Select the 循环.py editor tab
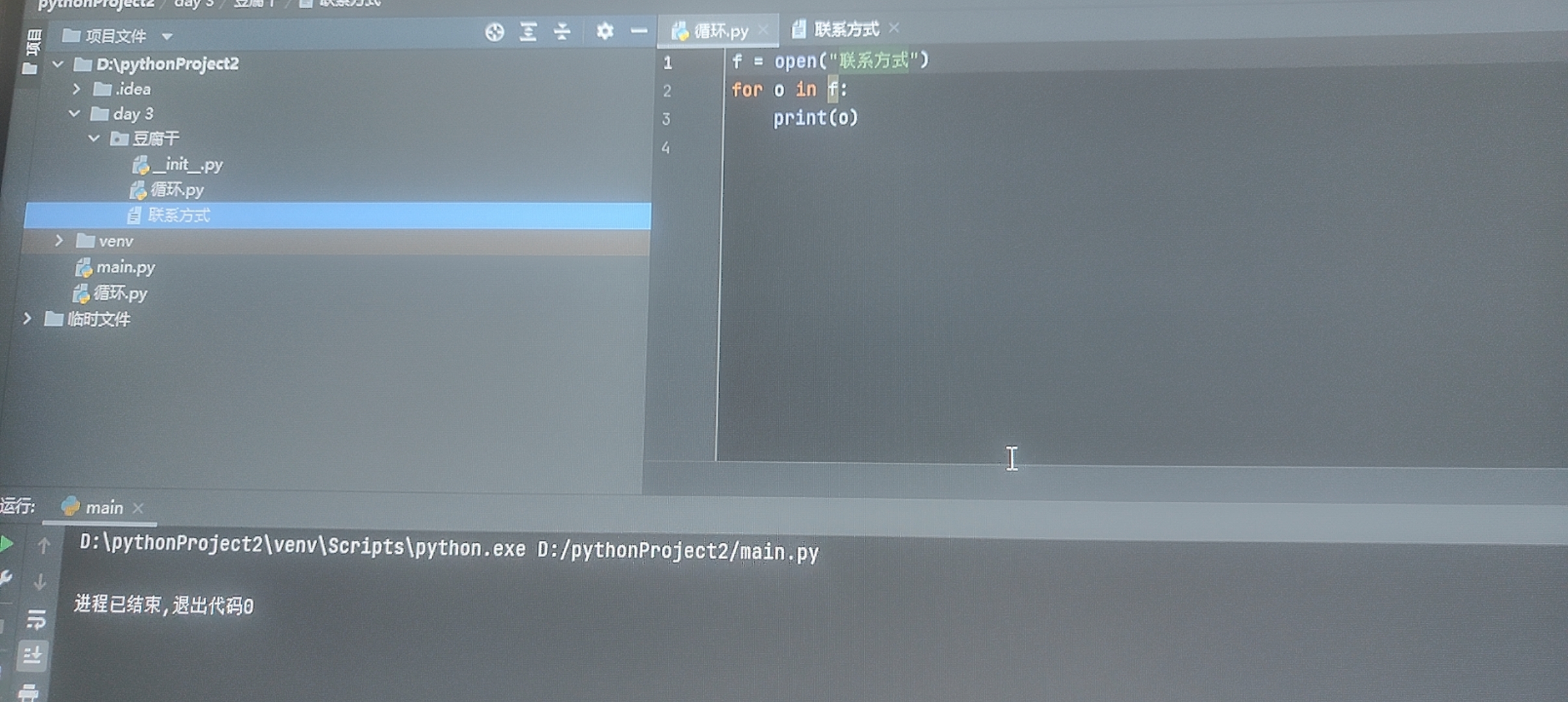1568x702 pixels. coord(720,31)
